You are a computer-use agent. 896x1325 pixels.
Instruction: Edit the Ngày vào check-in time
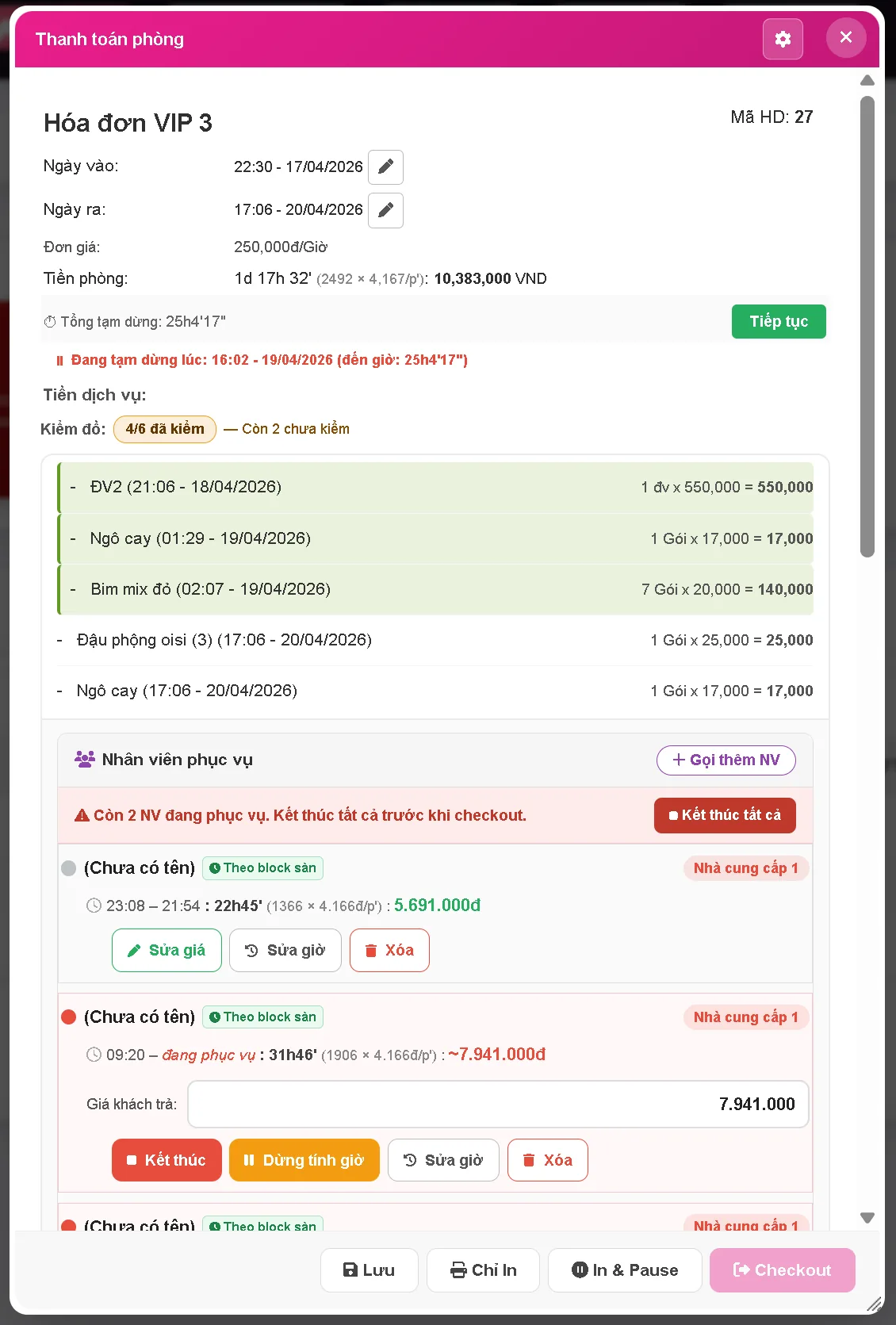pyautogui.click(x=385, y=167)
